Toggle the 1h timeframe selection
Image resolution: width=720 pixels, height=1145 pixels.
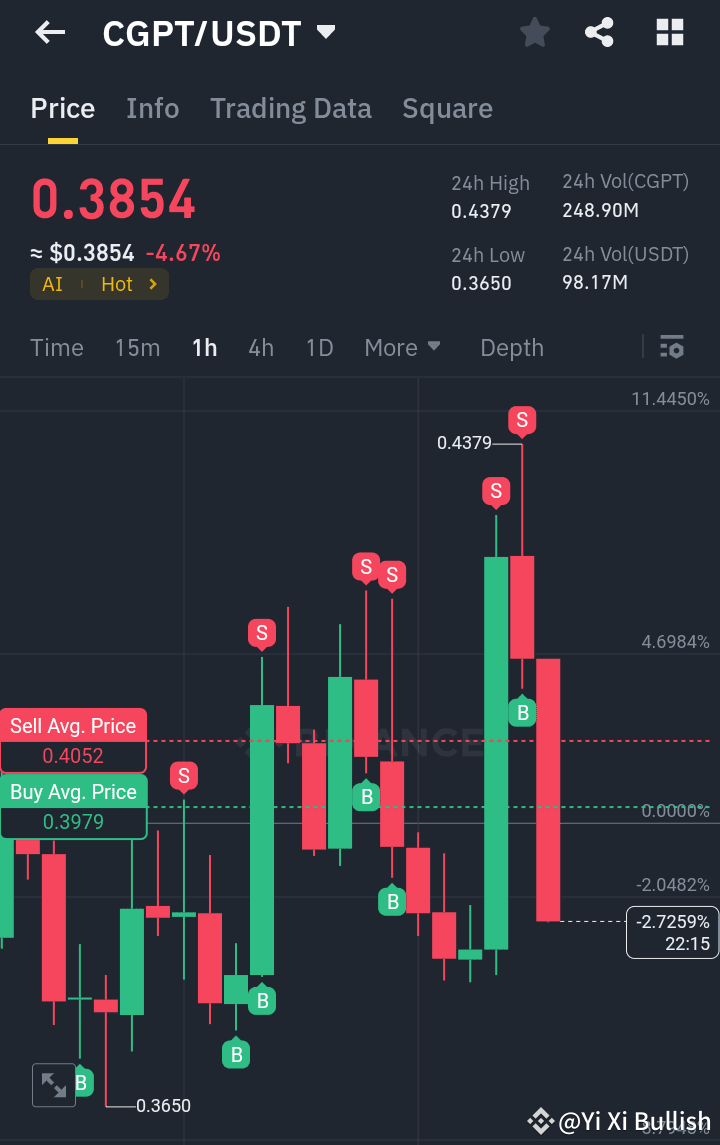204,347
